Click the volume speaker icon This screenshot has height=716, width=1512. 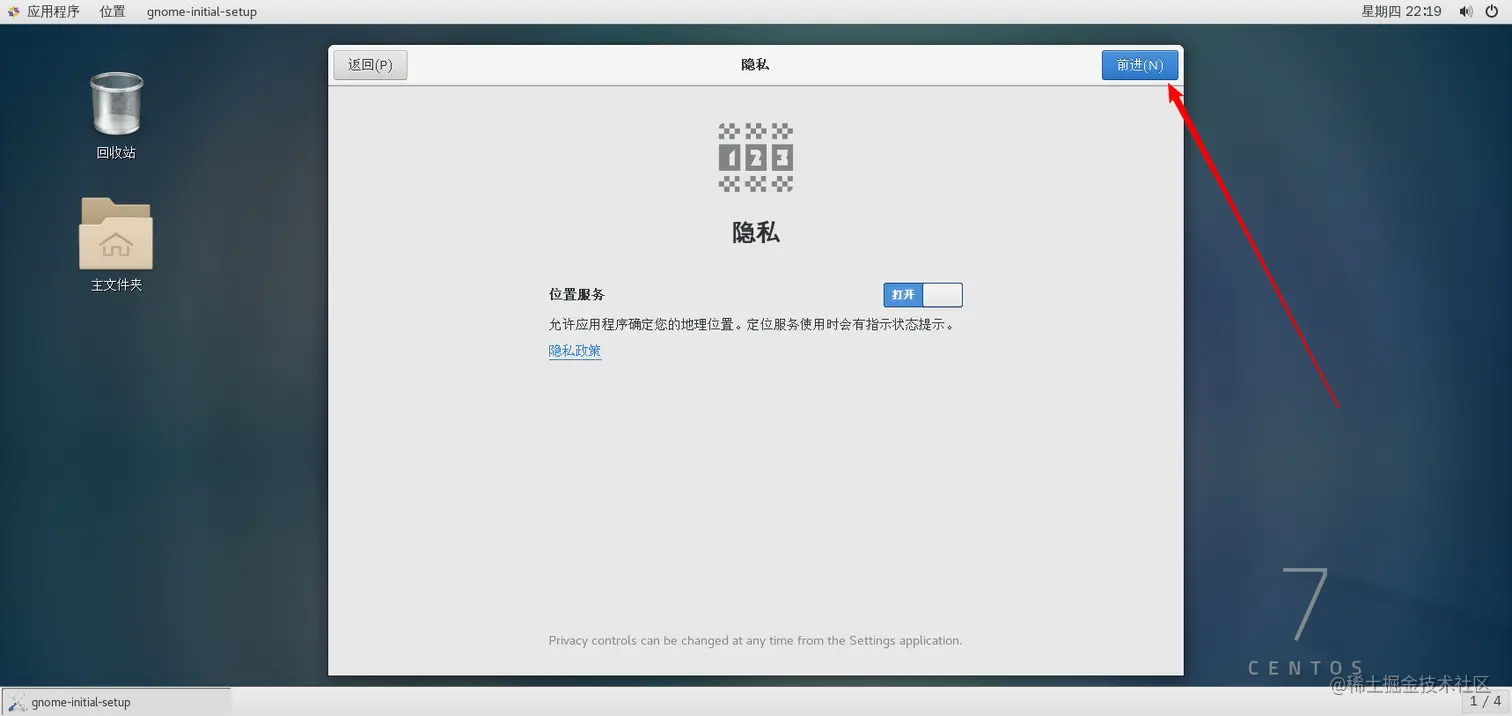pyautogui.click(x=1466, y=12)
